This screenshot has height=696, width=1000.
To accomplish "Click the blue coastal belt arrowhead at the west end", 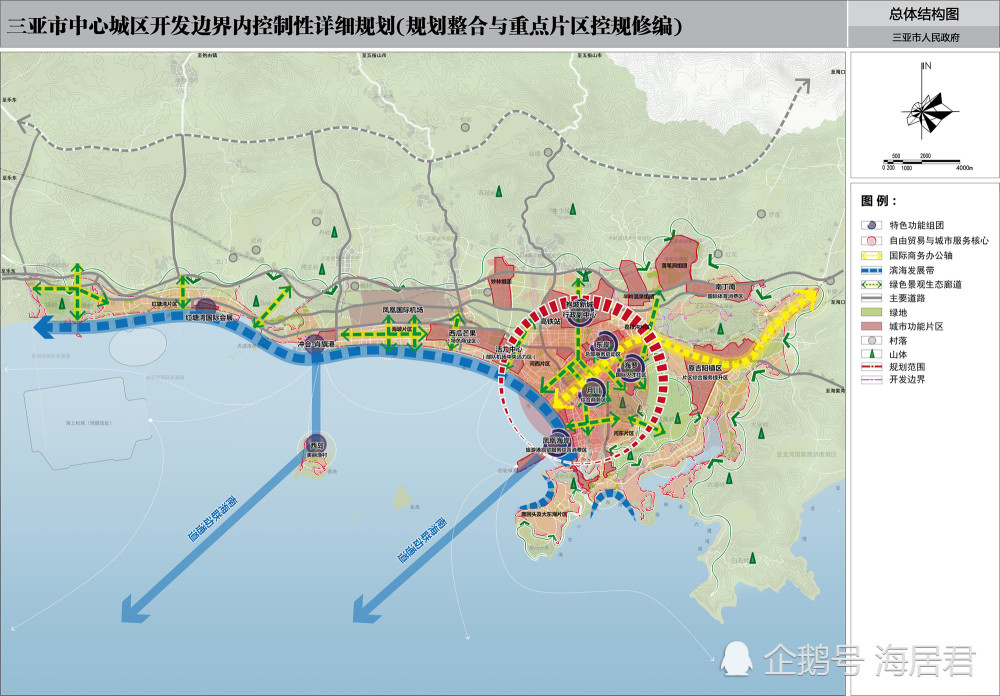I will pyautogui.click(x=43, y=327).
